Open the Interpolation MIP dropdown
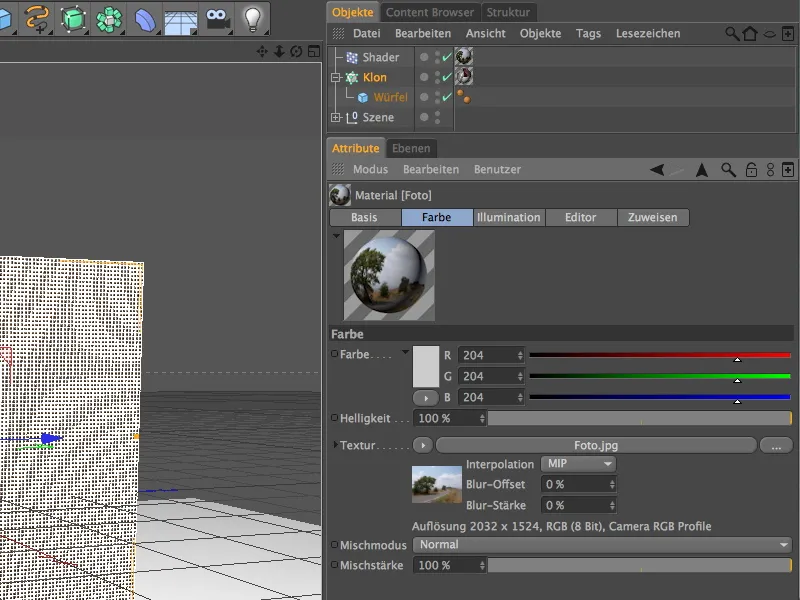Viewport: 800px width, 600px height. 578,464
